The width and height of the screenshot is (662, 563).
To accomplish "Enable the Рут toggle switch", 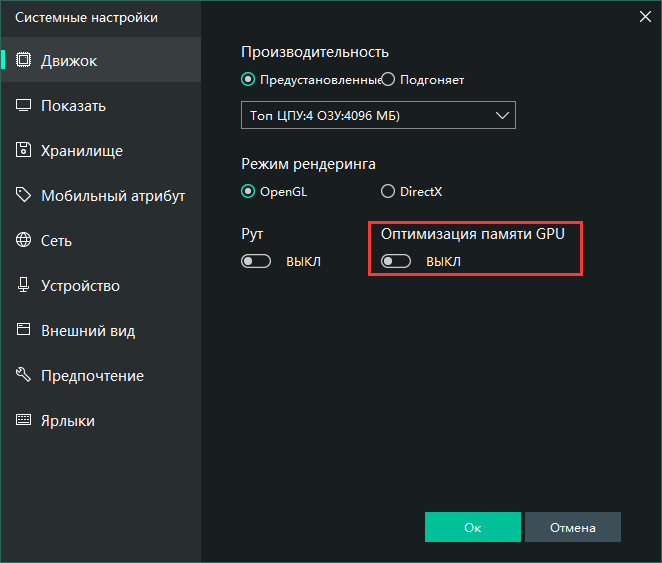I will (x=256, y=261).
